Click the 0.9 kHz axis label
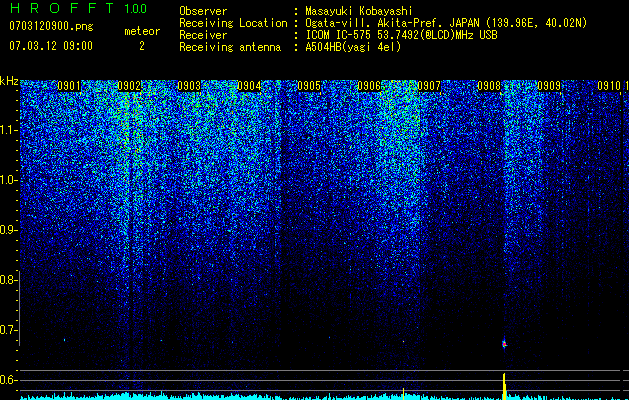This screenshot has width=629, height=400. tap(8, 230)
